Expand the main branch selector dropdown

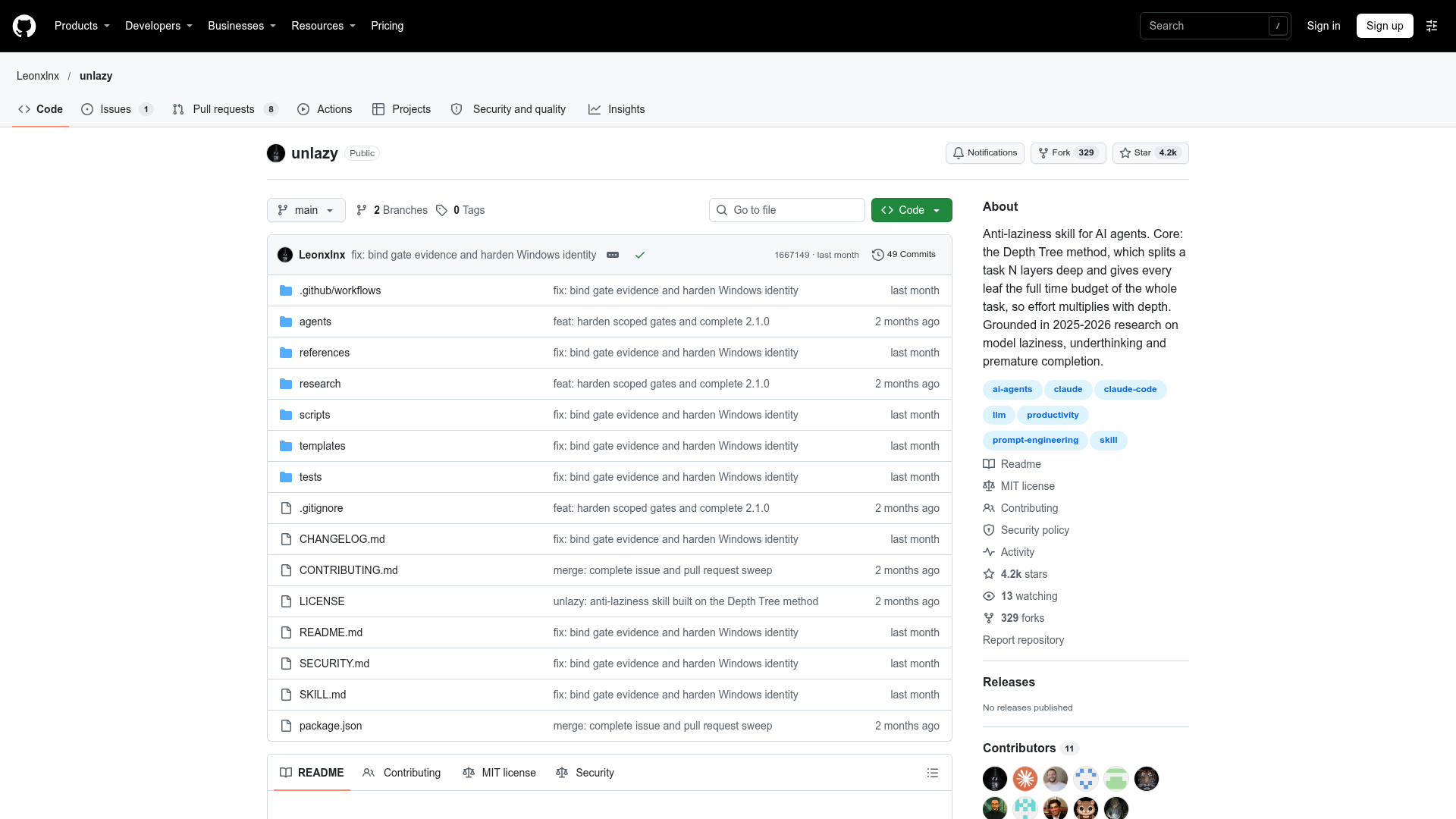pos(306,210)
